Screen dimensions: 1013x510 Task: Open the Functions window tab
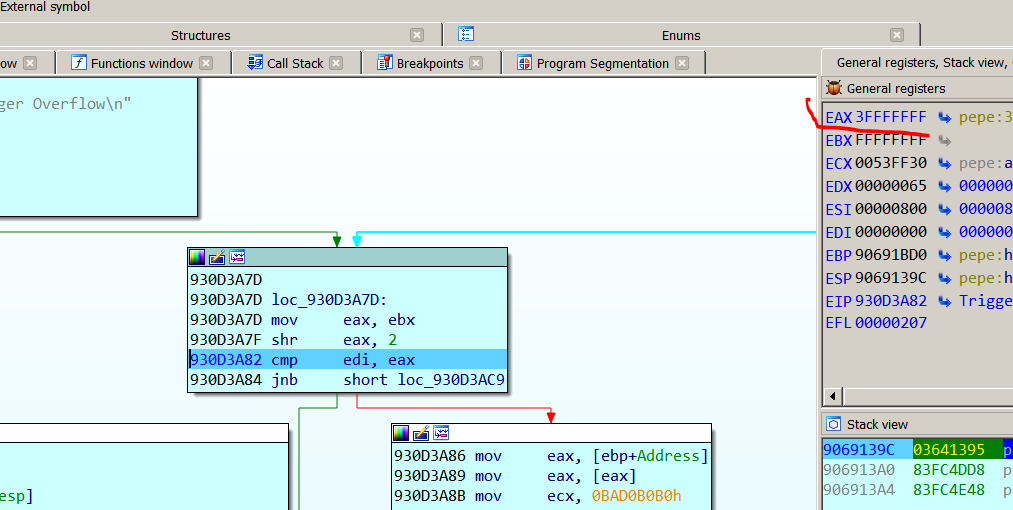coord(140,63)
